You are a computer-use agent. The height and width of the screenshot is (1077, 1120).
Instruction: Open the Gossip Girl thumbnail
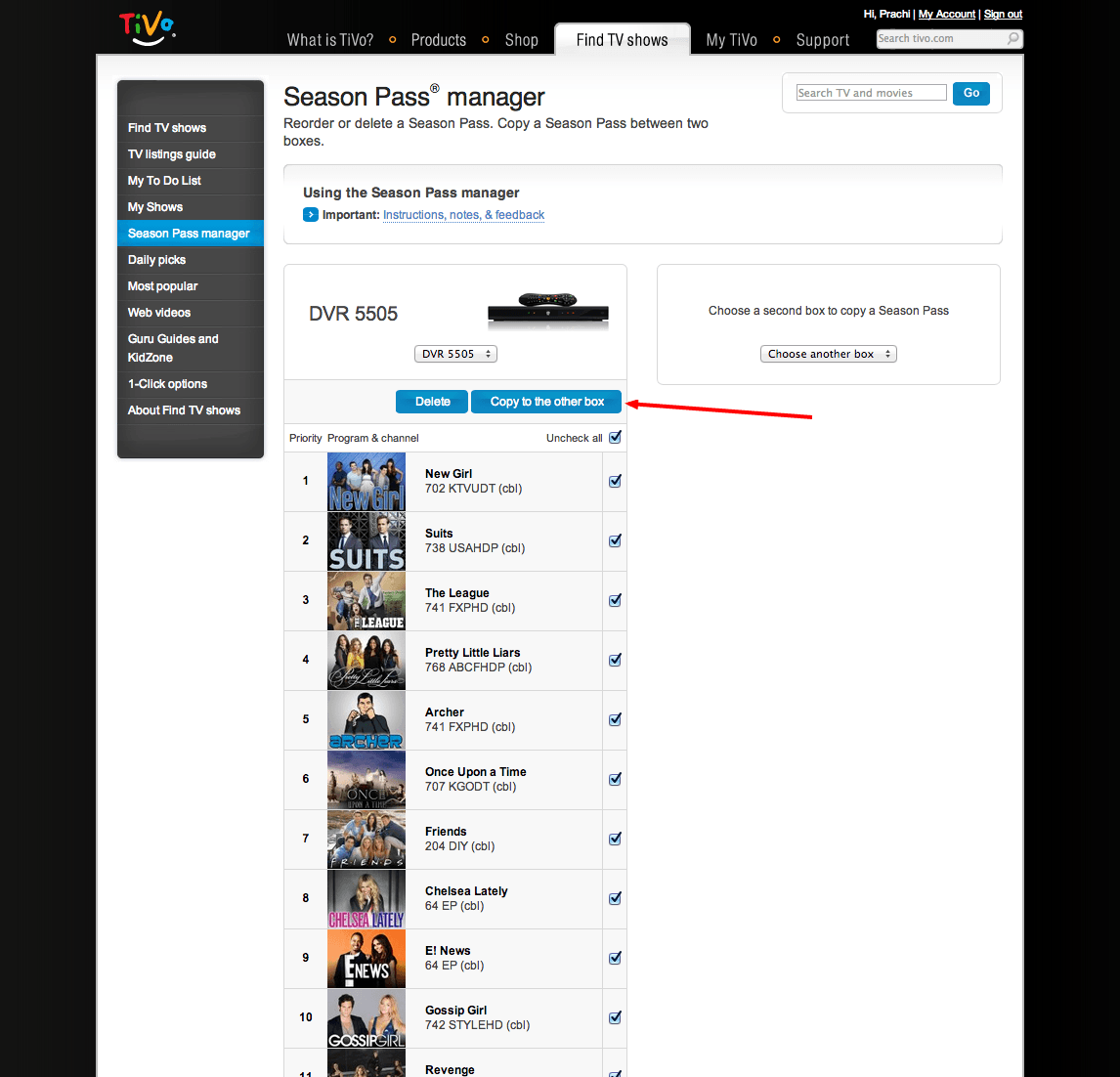tap(366, 1018)
